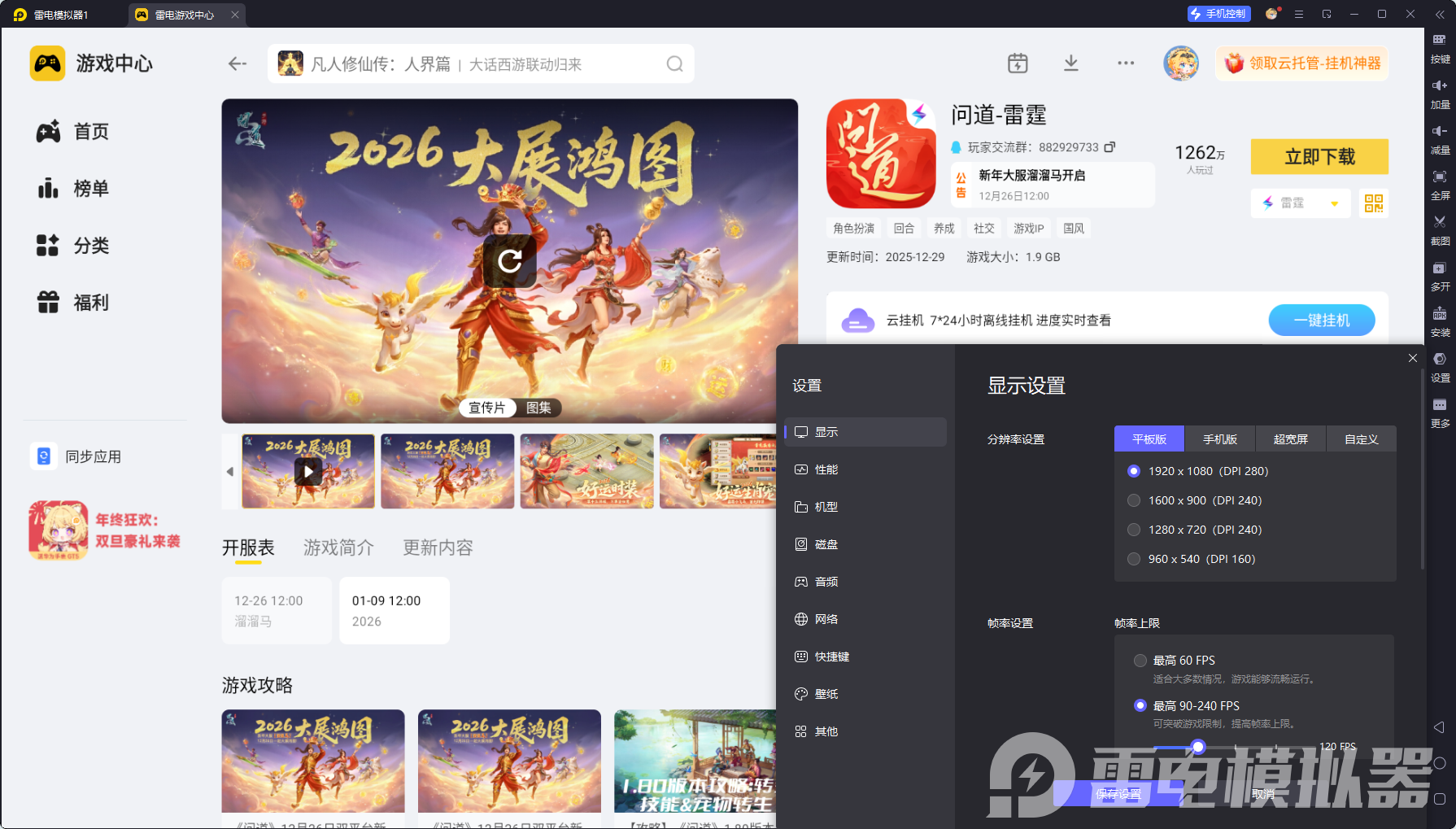The image size is (1456, 829).
Task: Open the 按键 keyboard mapping tool
Action: (x=1440, y=47)
